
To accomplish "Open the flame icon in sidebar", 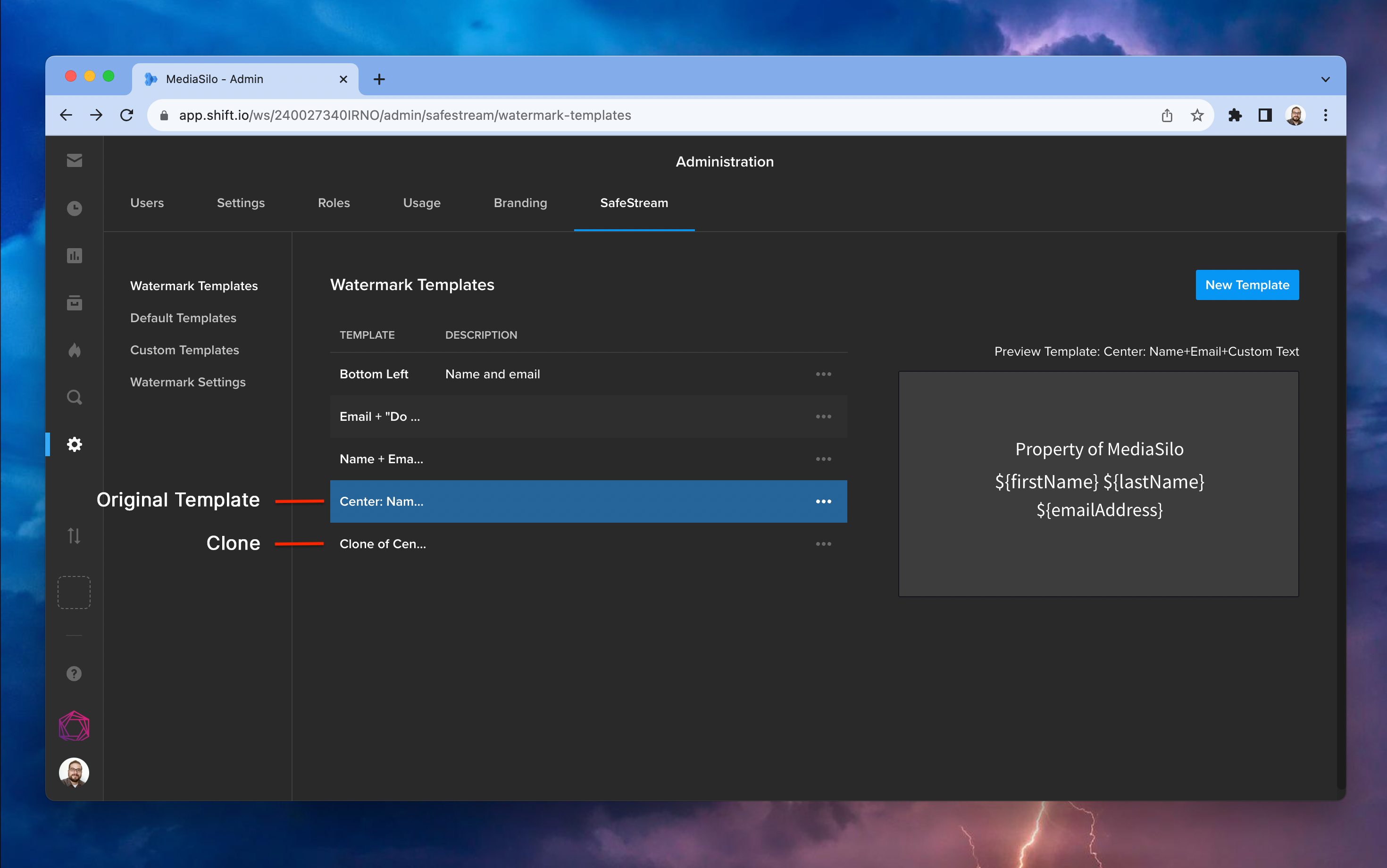I will tap(74, 350).
